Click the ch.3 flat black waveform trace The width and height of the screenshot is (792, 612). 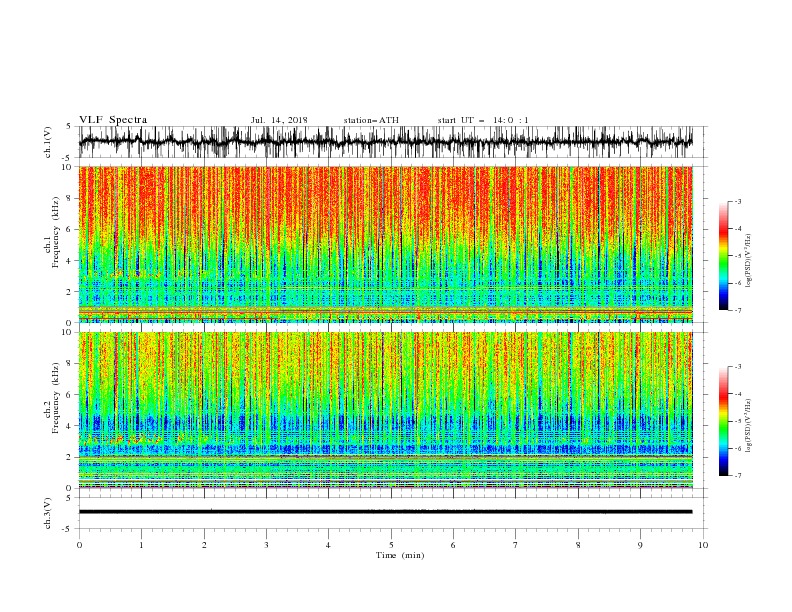[x=385, y=512]
